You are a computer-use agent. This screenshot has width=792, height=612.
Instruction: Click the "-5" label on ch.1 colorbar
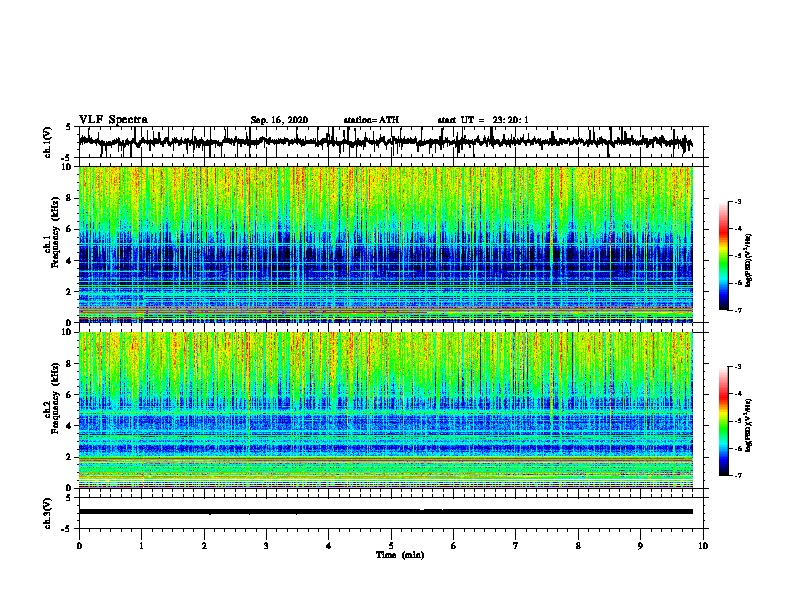point(738,256)
